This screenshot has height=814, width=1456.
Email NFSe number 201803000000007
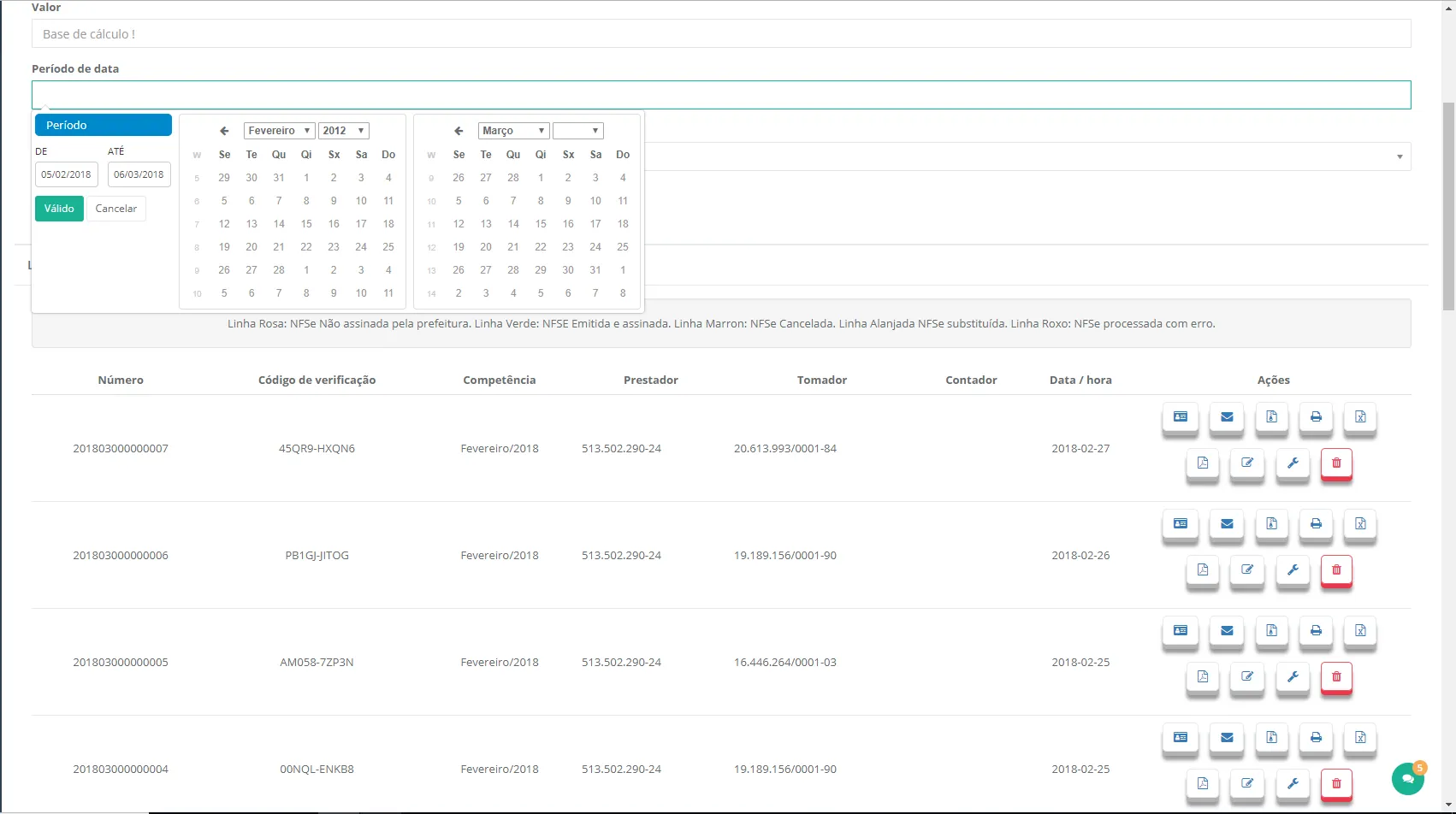point(1227,417)
